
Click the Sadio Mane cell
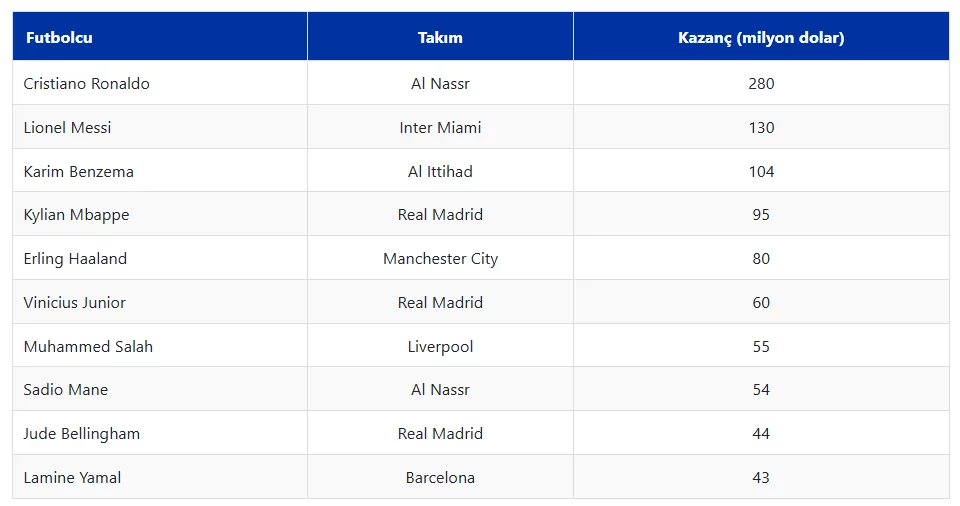(66, 390)
